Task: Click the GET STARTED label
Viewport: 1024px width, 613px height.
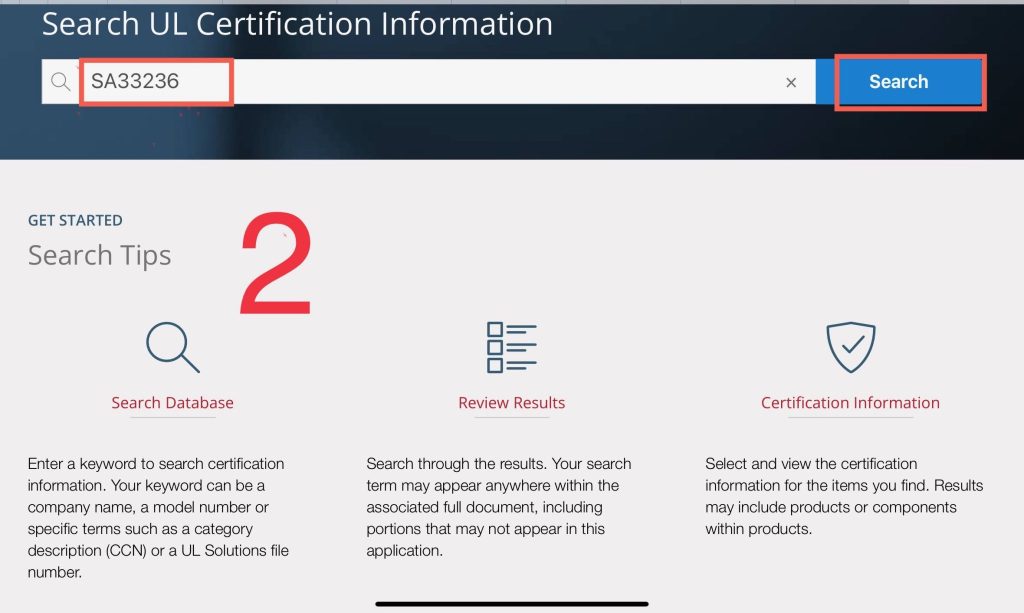Action: (x=75, y=220)
